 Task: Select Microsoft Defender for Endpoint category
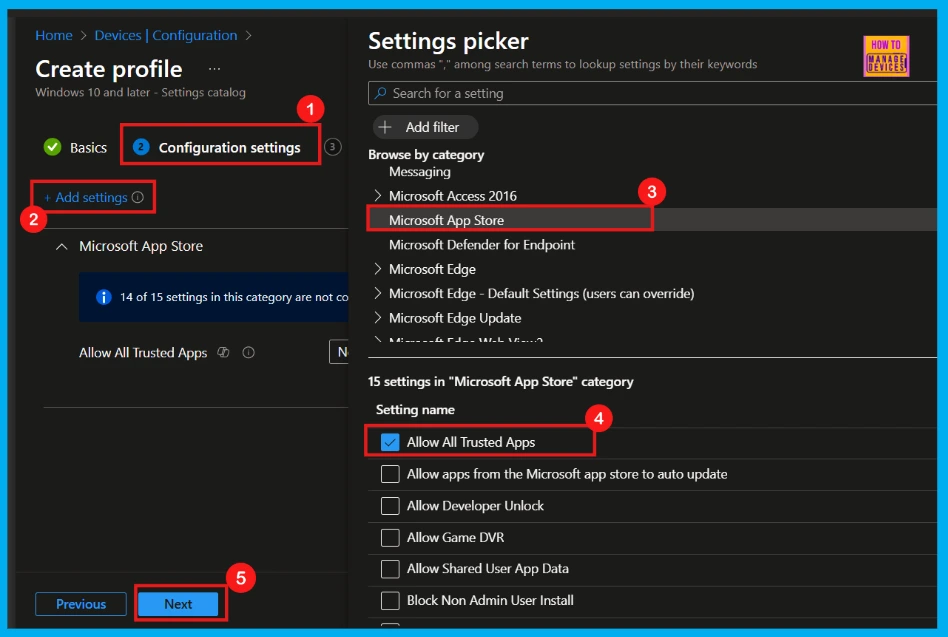[481, 245]
